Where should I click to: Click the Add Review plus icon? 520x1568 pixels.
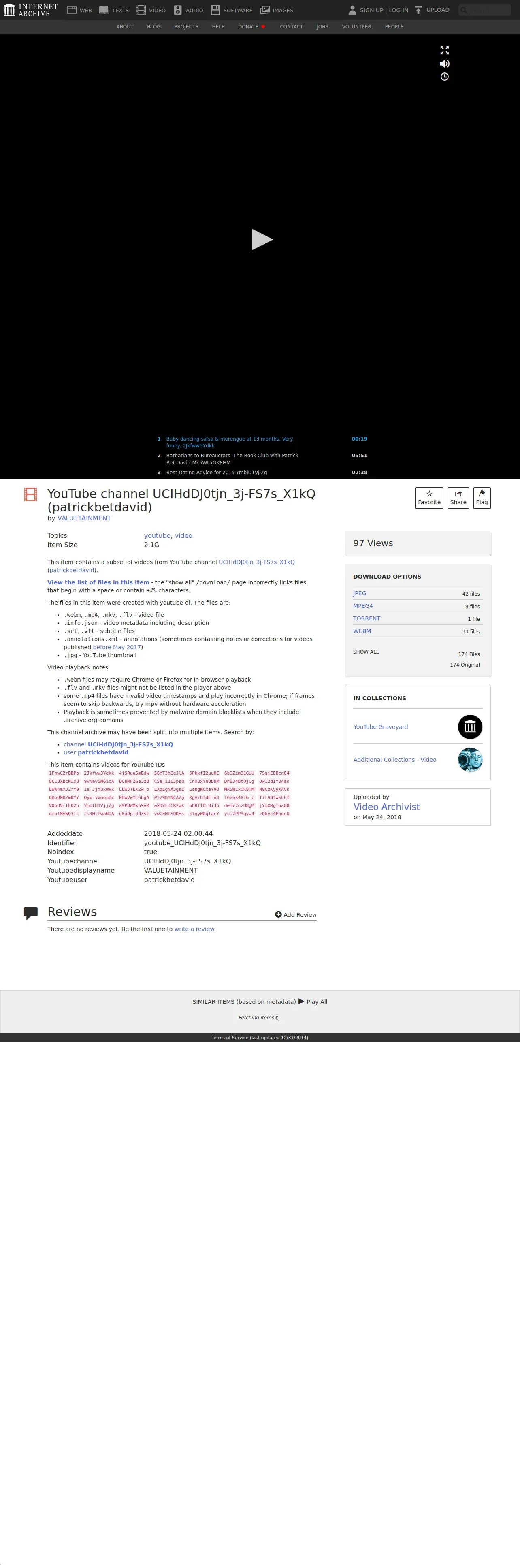click(x=278, y=914)
